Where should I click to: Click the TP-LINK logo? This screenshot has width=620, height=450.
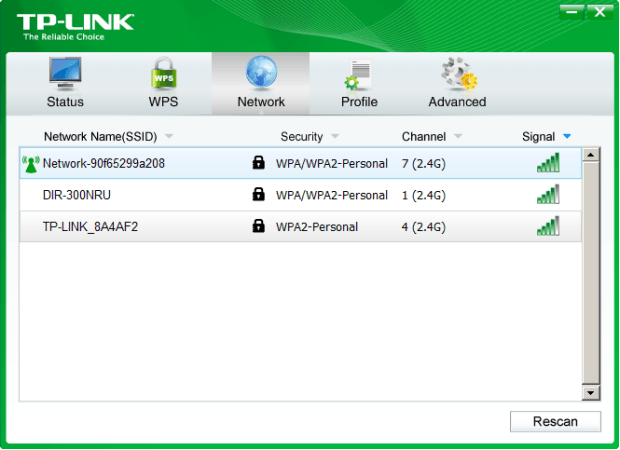click(75, 26)
